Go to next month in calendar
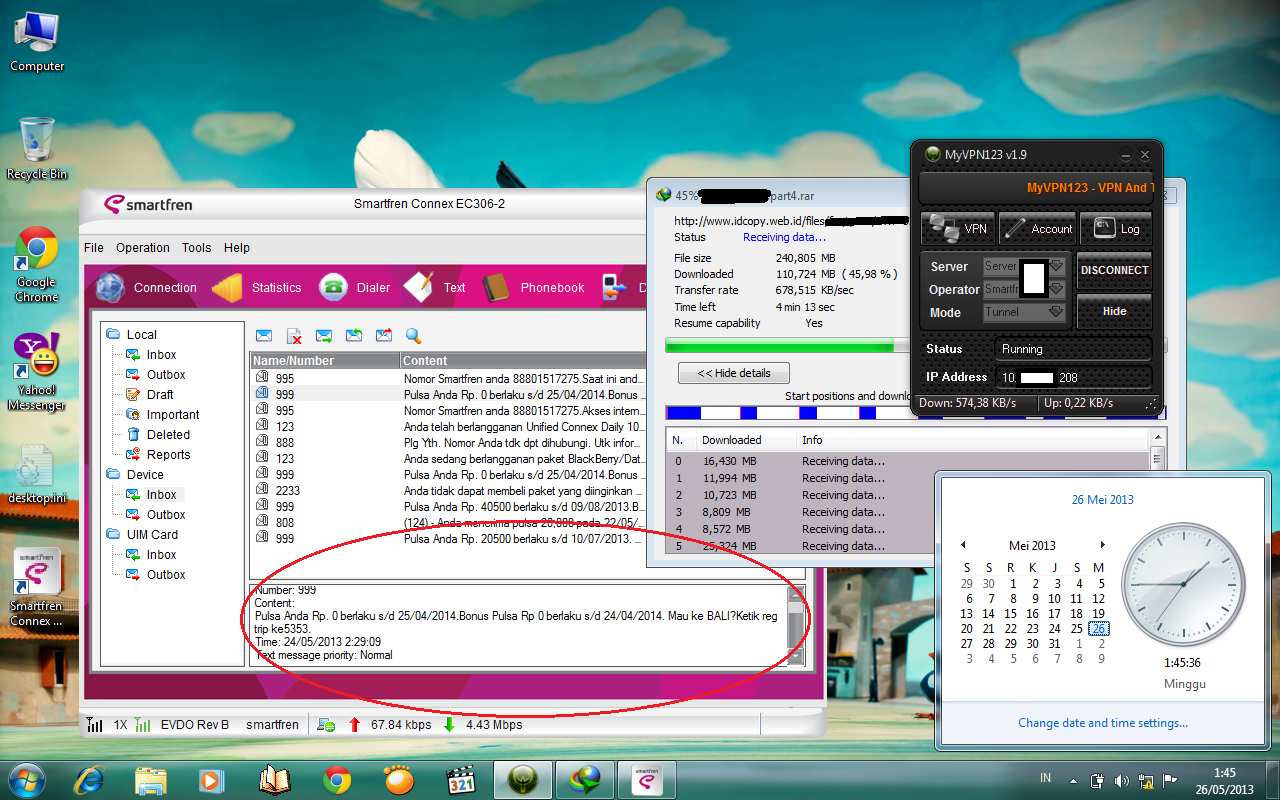Viewport: 1280px width, 800px height. coord(1103,545)
